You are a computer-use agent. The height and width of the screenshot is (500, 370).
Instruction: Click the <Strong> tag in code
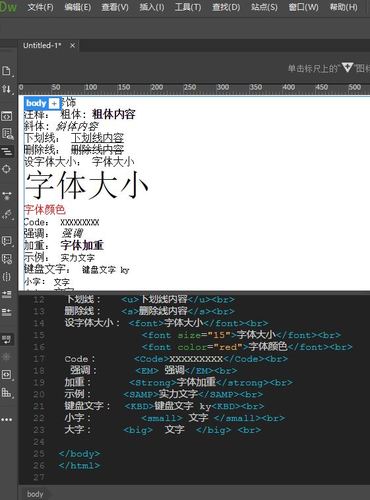tap(153, 383)
